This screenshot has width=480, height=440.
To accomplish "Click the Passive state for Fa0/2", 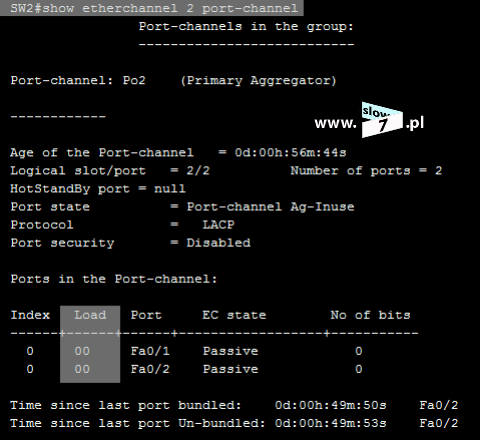I will (230, 369).
